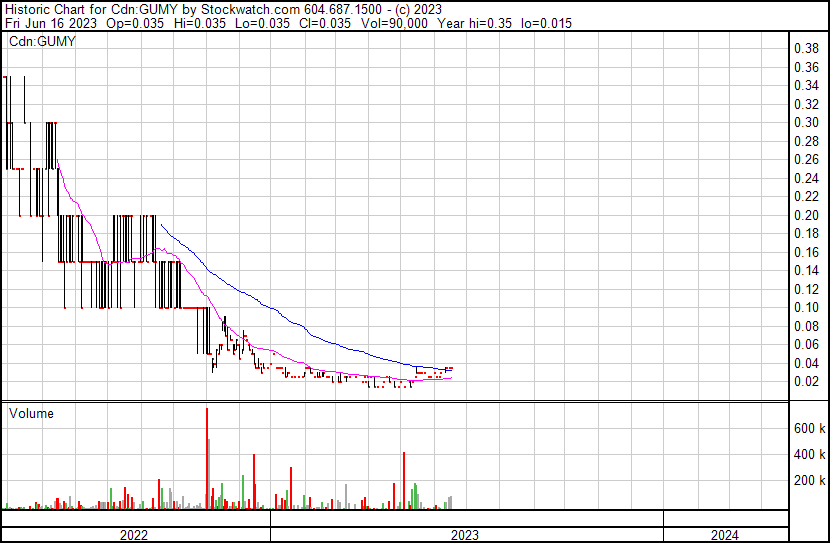The width and height of the screenshot is (830, 543).
Task: Click the 0.10 price axis label
Action: coord(805,307)
